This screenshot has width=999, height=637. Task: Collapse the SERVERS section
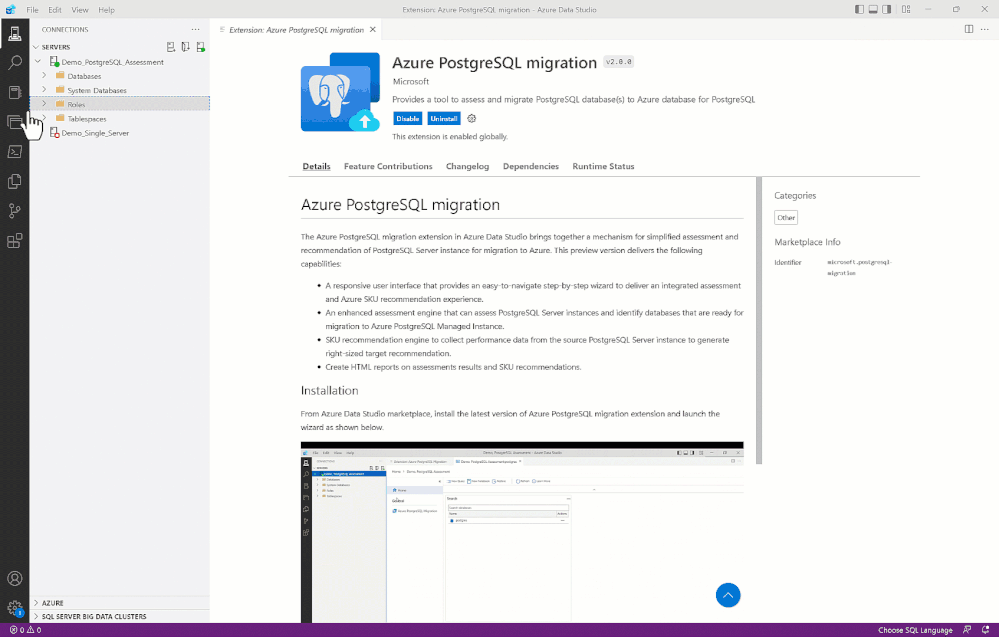pyautogui.click(x=36, y=47)
